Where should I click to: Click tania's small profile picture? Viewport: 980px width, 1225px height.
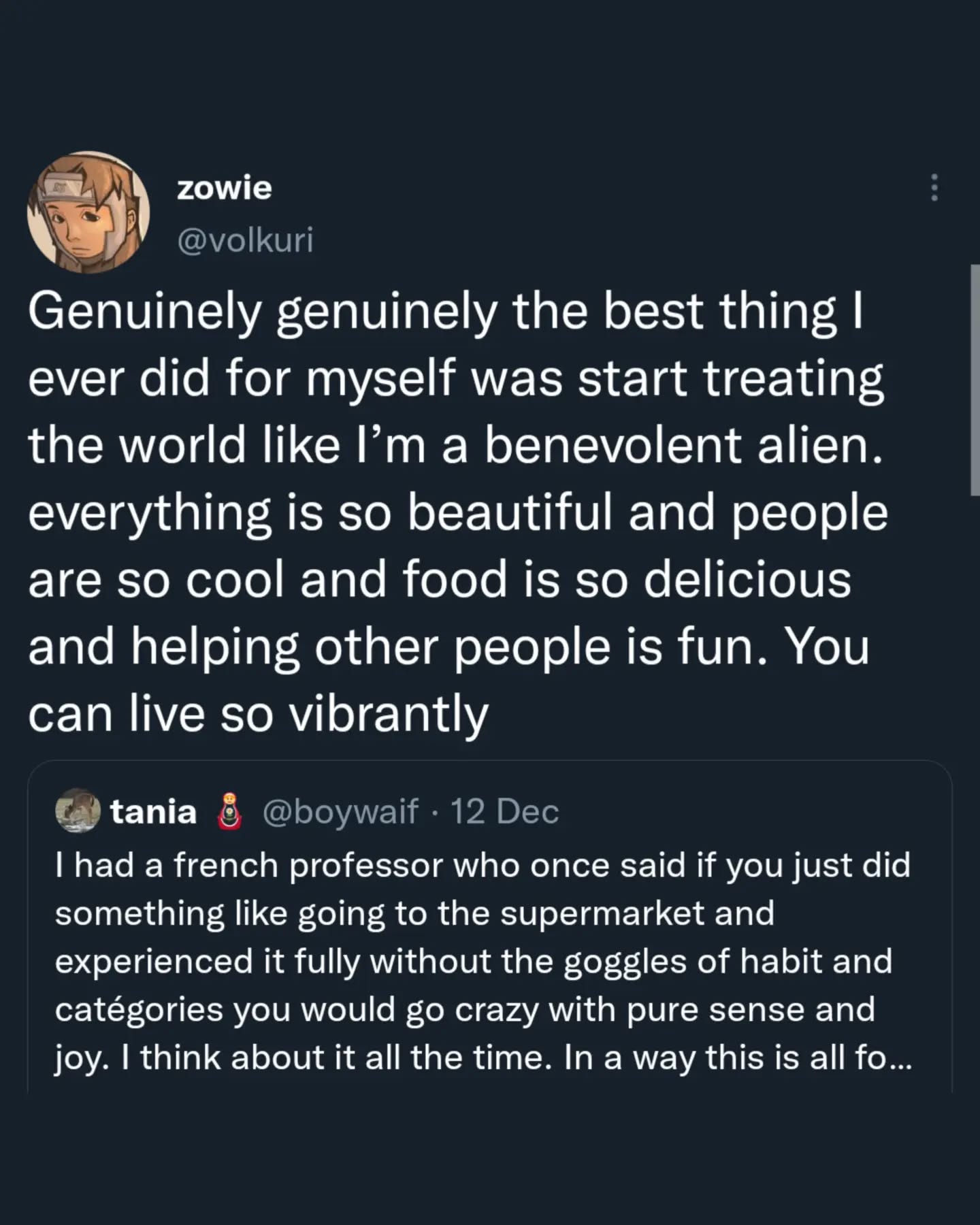(78, 811)
